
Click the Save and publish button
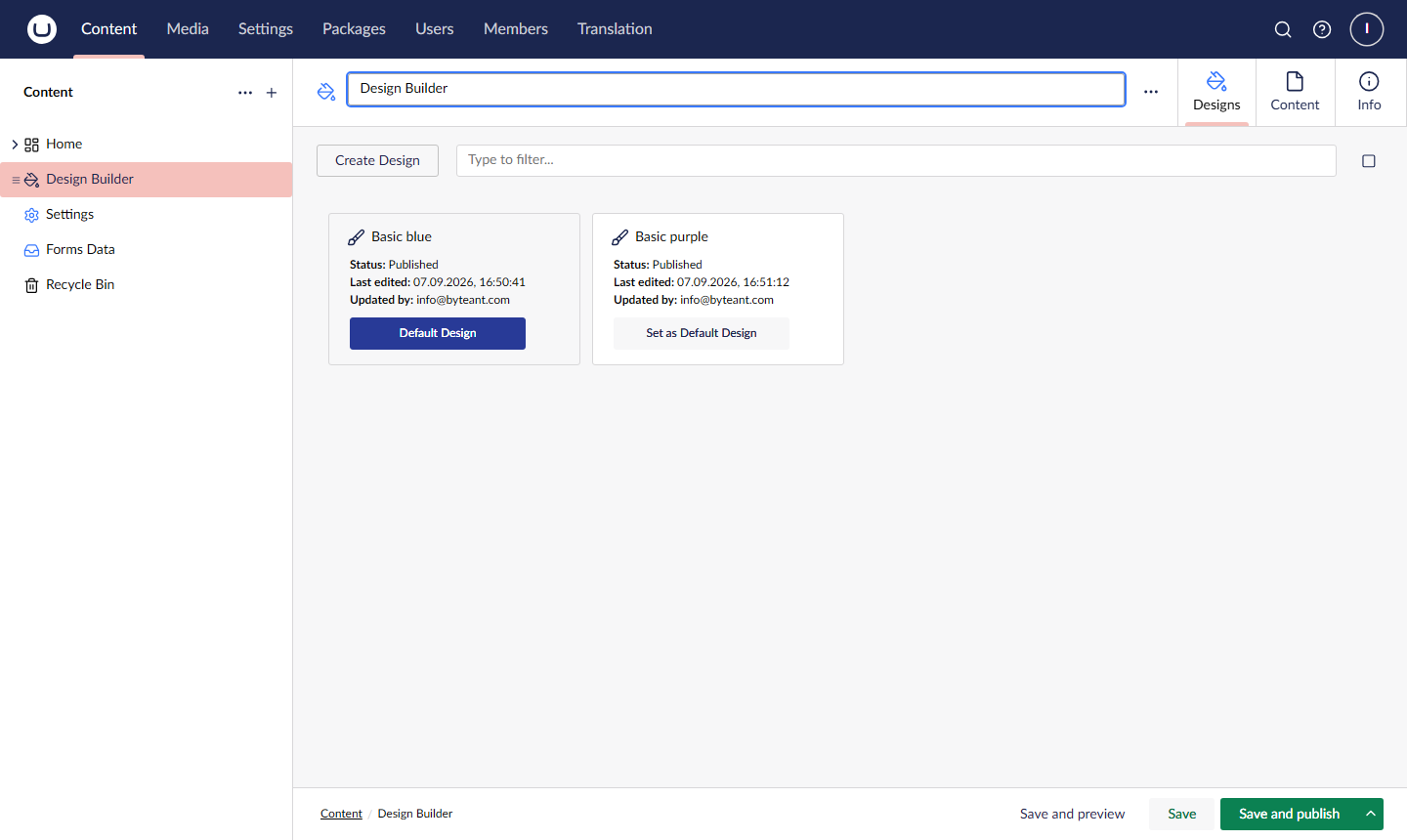point(1289,814)
